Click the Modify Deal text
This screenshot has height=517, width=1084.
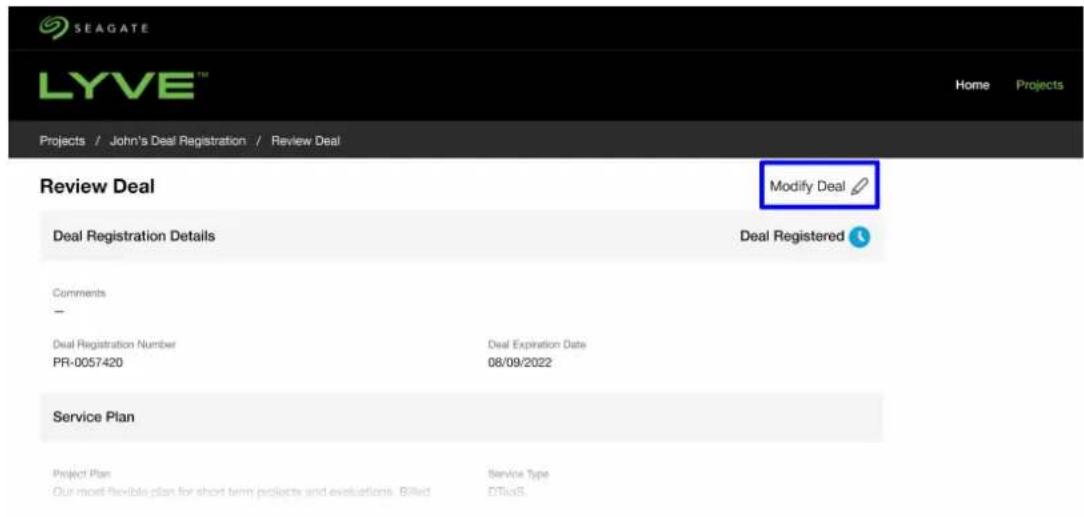(807, 187)
